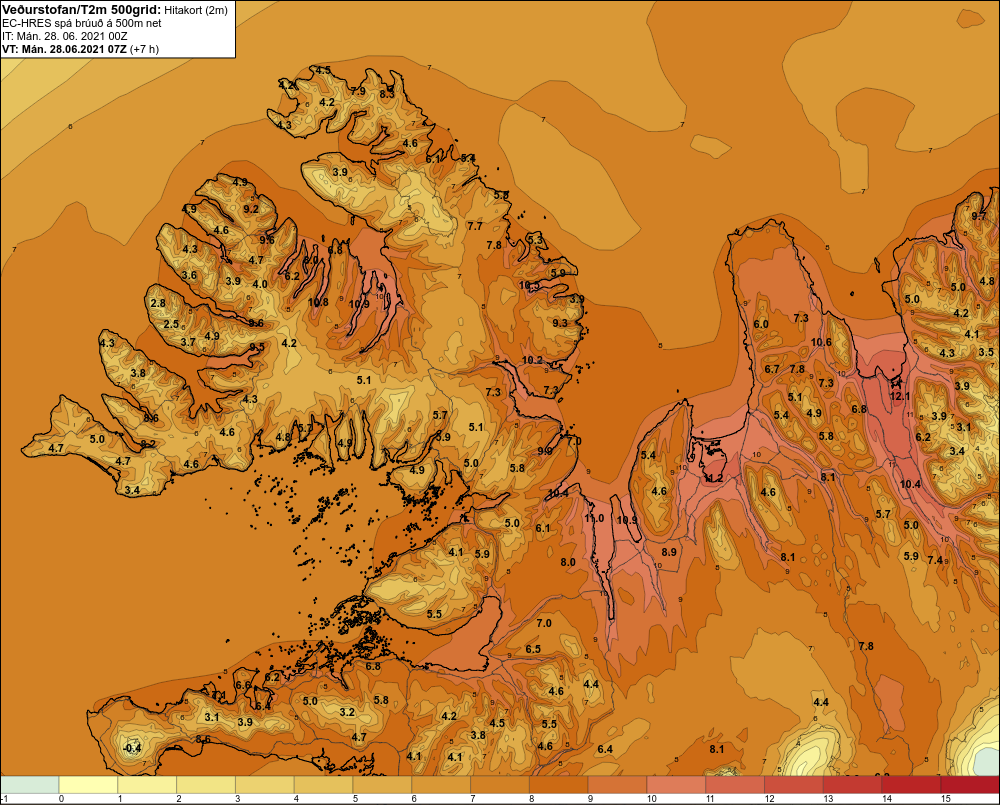Click the 3.7 temperature reading

[x=188, y=342]
